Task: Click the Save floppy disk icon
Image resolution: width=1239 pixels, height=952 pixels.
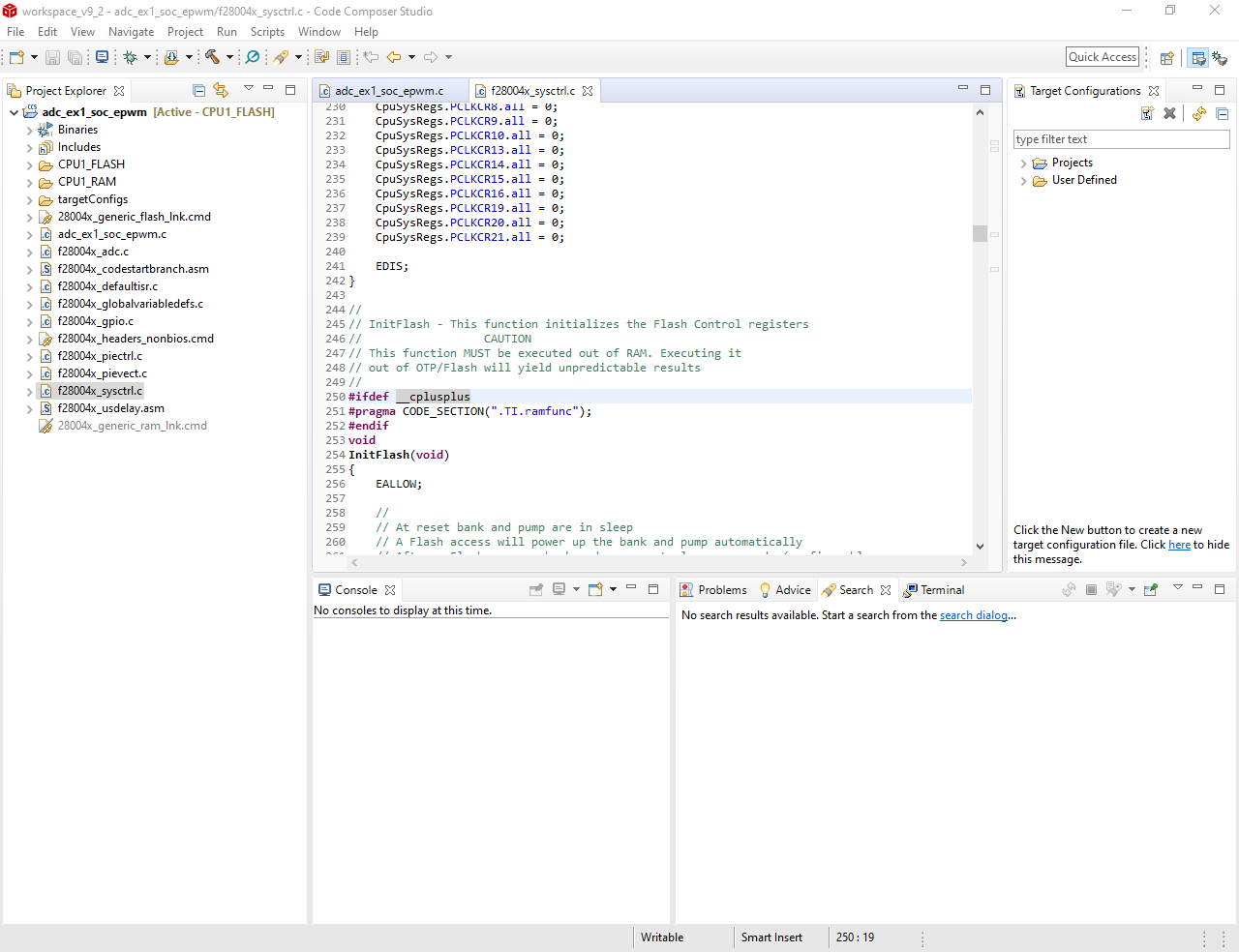Action: [53, 58]
